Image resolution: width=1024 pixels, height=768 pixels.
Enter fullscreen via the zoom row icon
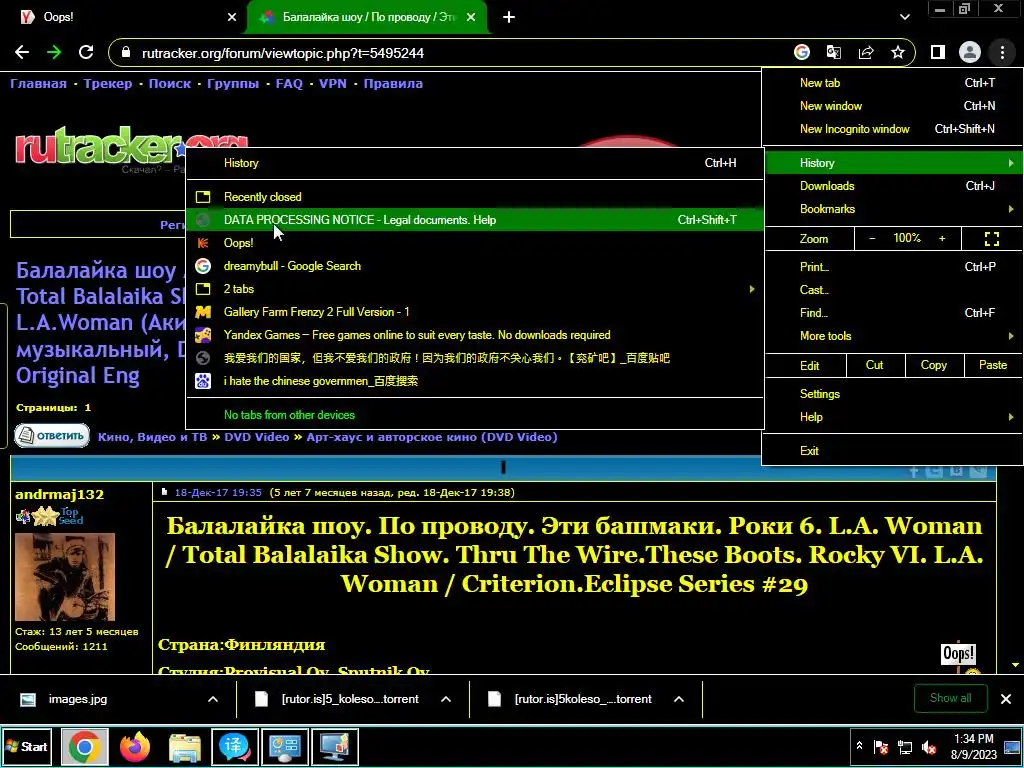991,238
